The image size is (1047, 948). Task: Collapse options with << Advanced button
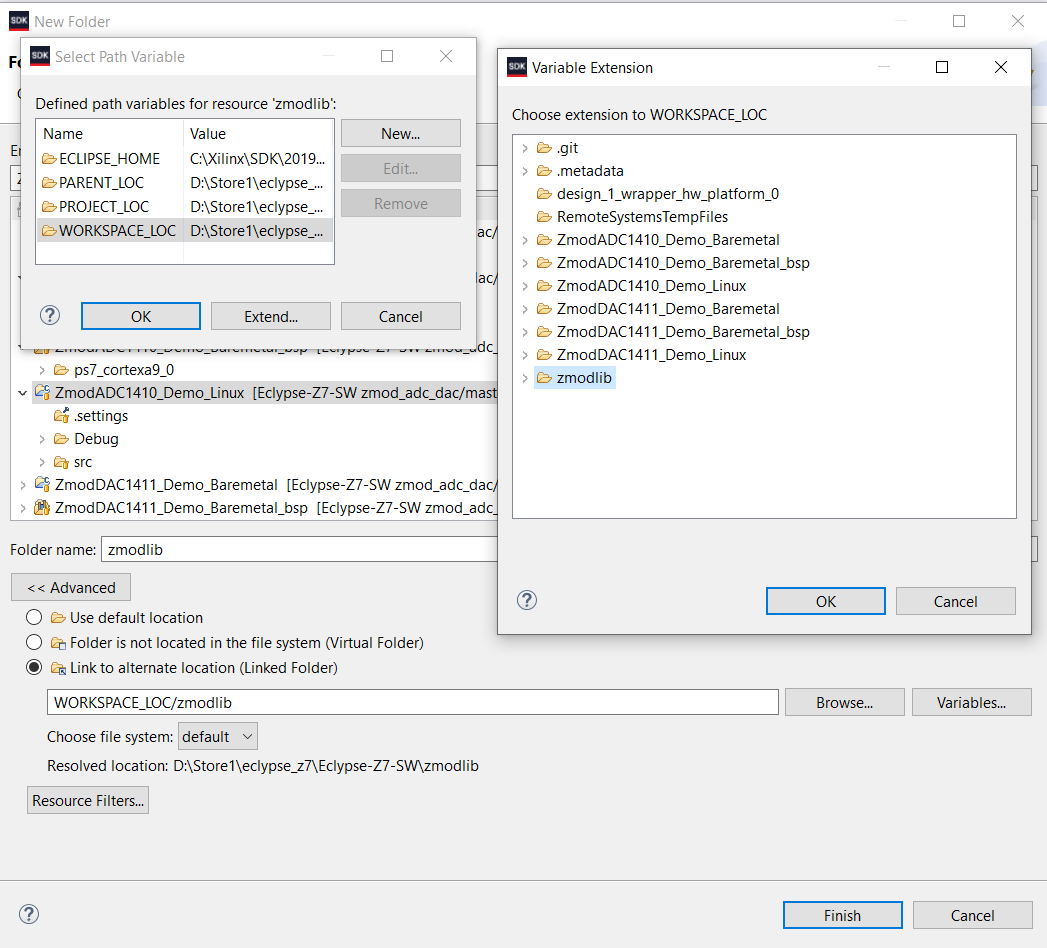point(71,587)
